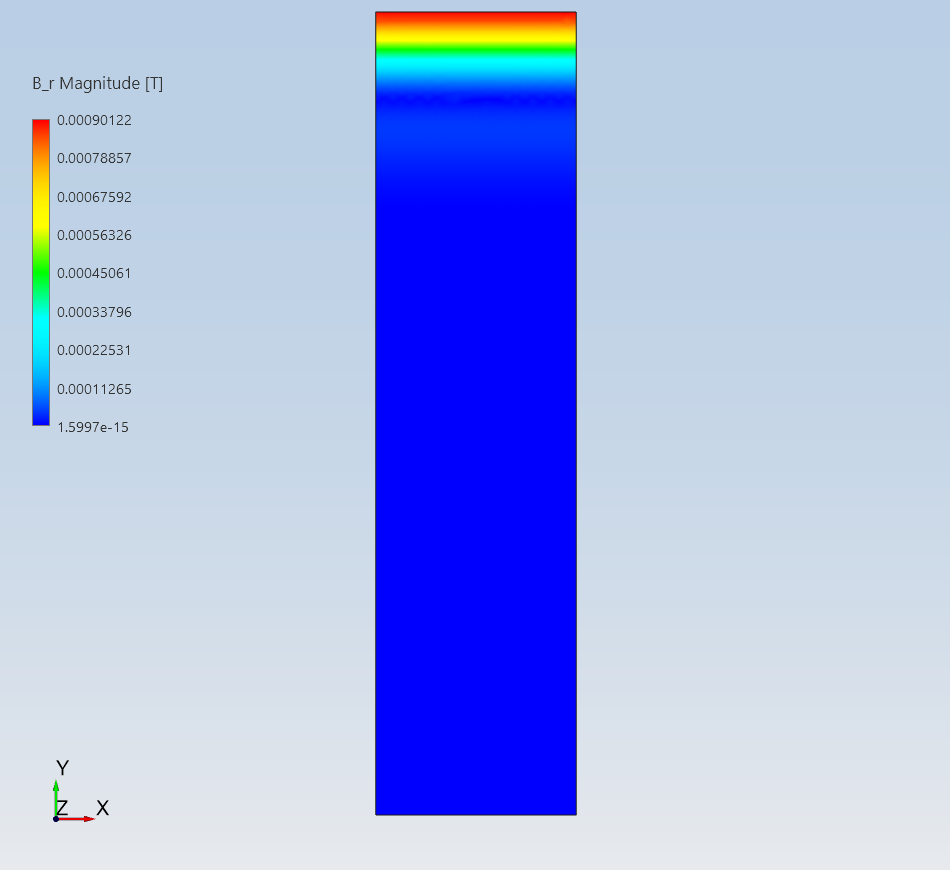Select legend value 0.00056326
Viewport: 950px width, 870px height.
pyautogui.click(x=94, y=235)
